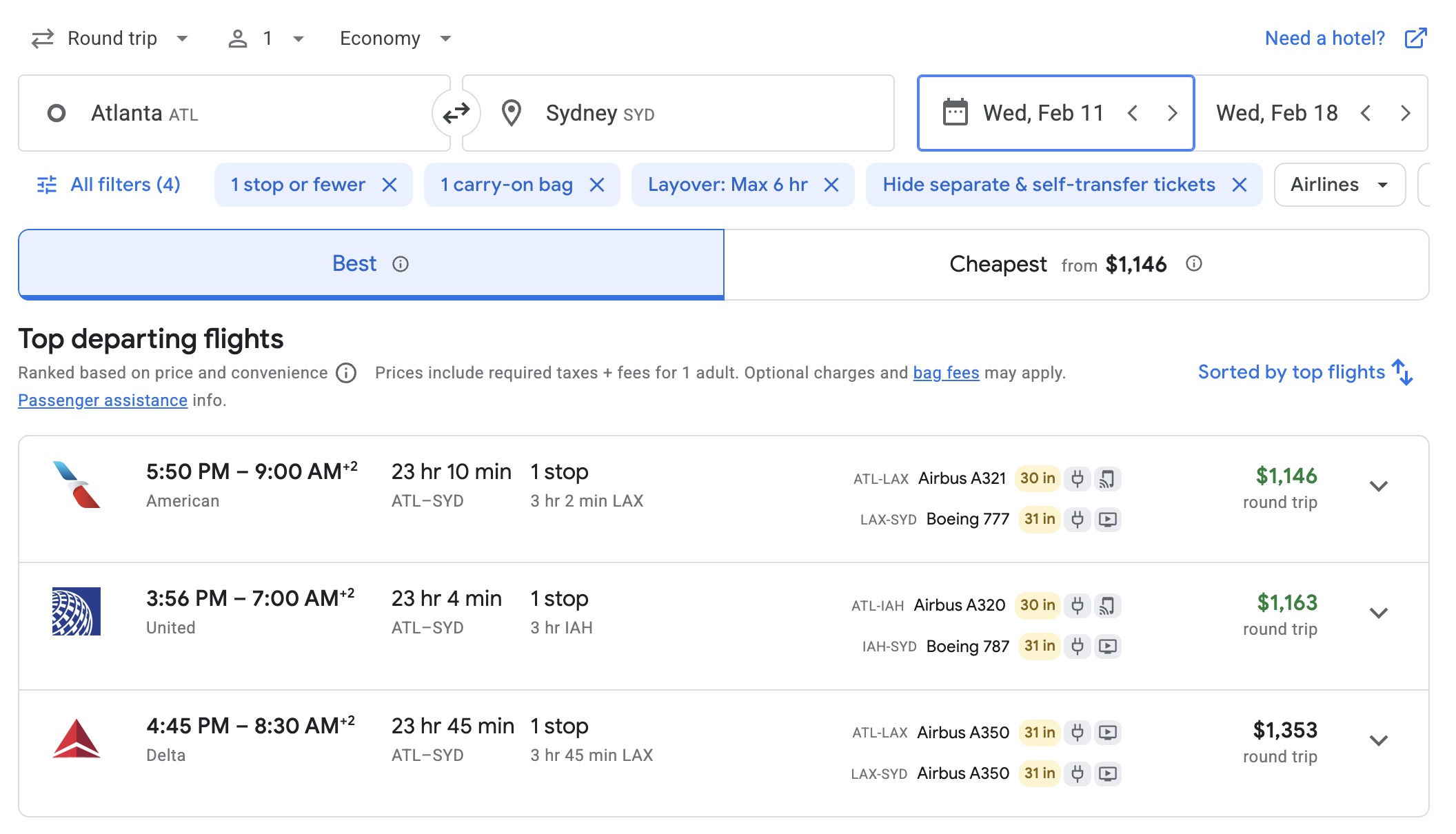Open the Economy cabin class menu
Viewport: 1456px width, 834px height.
tap(393, 38)
